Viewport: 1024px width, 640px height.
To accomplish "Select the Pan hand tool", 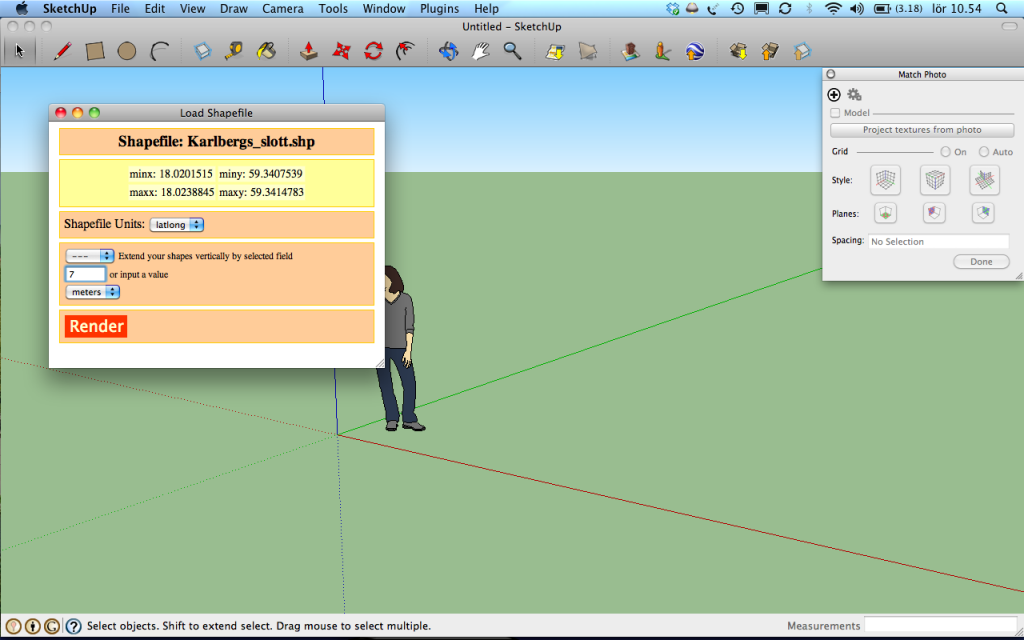I will [x=481, y=51].
